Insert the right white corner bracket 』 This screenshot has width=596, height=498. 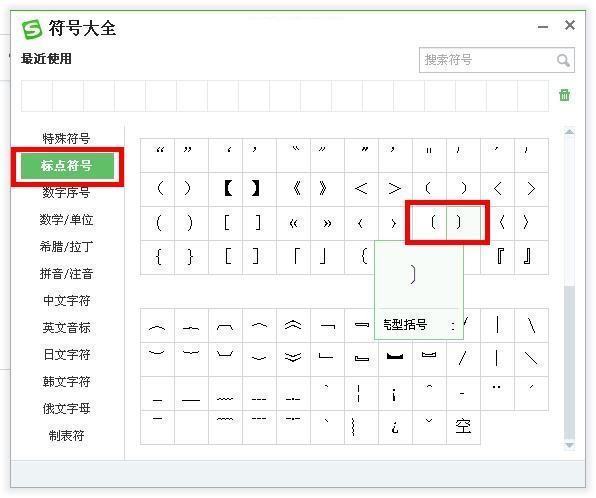531,257
